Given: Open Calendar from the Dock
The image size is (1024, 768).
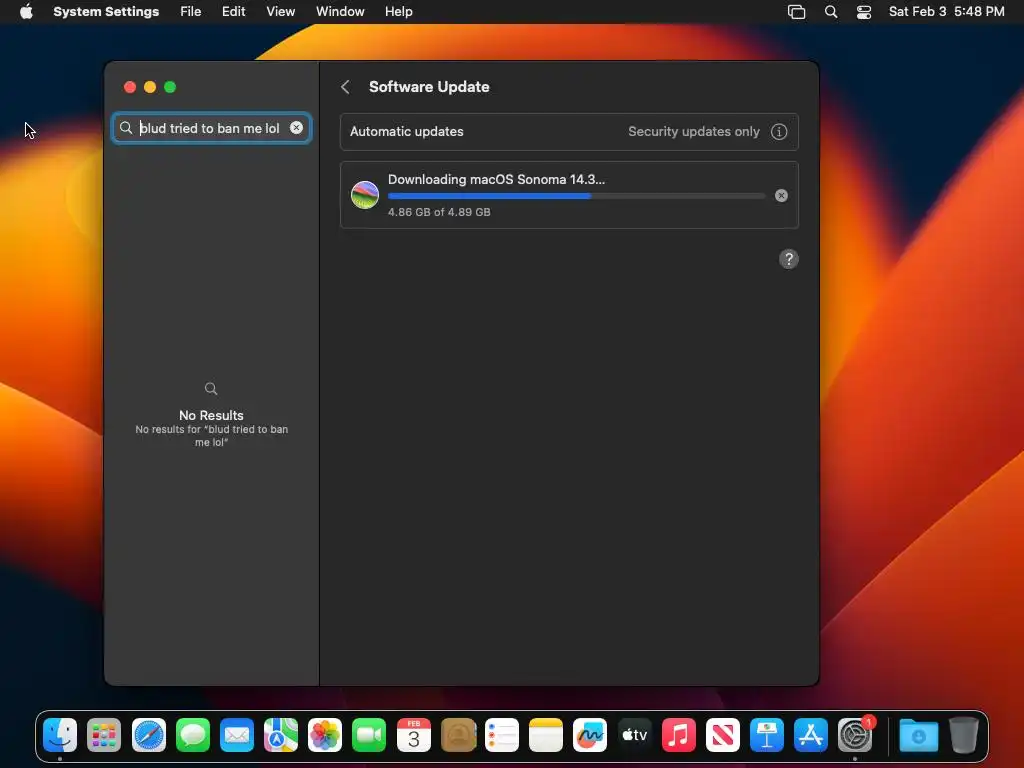Looking at the screenshot, I should (413, 735).
